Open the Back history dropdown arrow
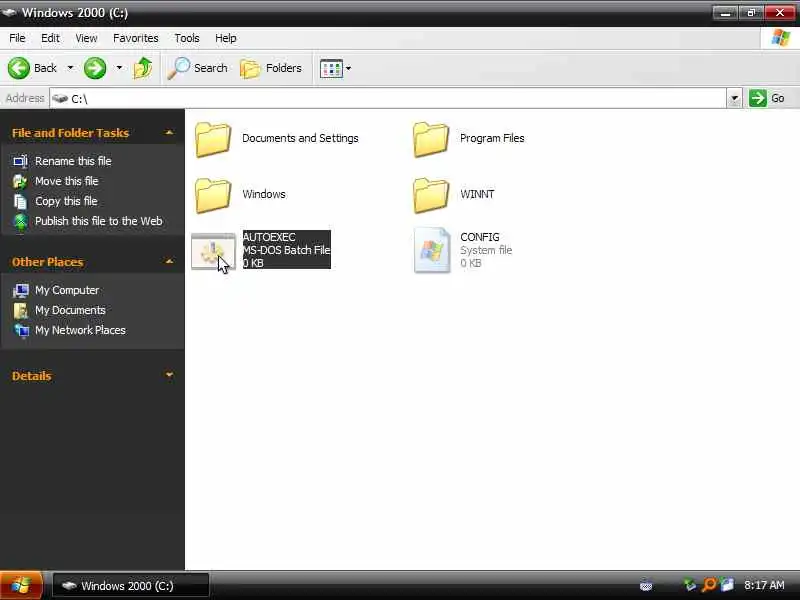Viewport: 800px width, 600px height. click(x=70, y=68)
